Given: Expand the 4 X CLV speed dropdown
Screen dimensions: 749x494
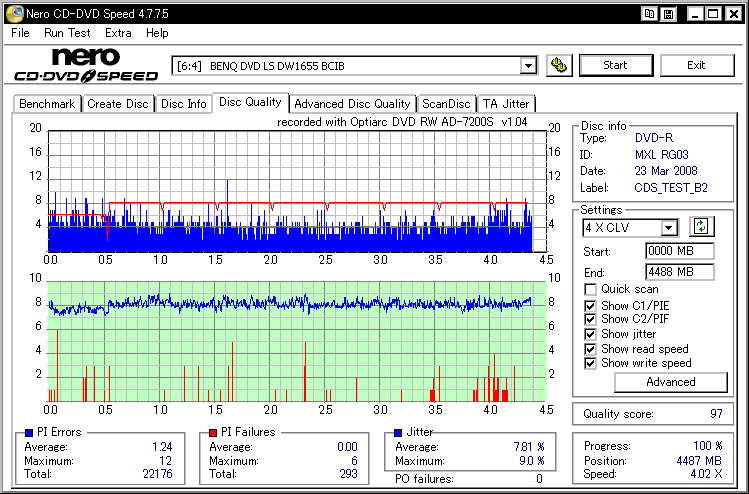Looking at the screenshot, I should [669, 228].
